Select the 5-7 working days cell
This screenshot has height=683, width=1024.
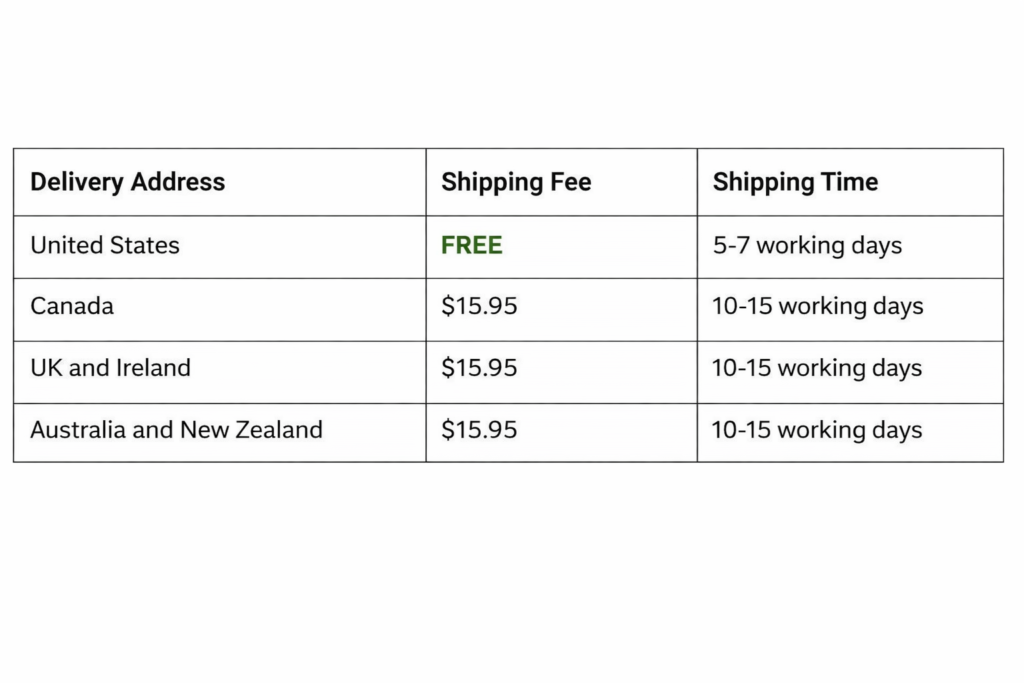point(807,245)
